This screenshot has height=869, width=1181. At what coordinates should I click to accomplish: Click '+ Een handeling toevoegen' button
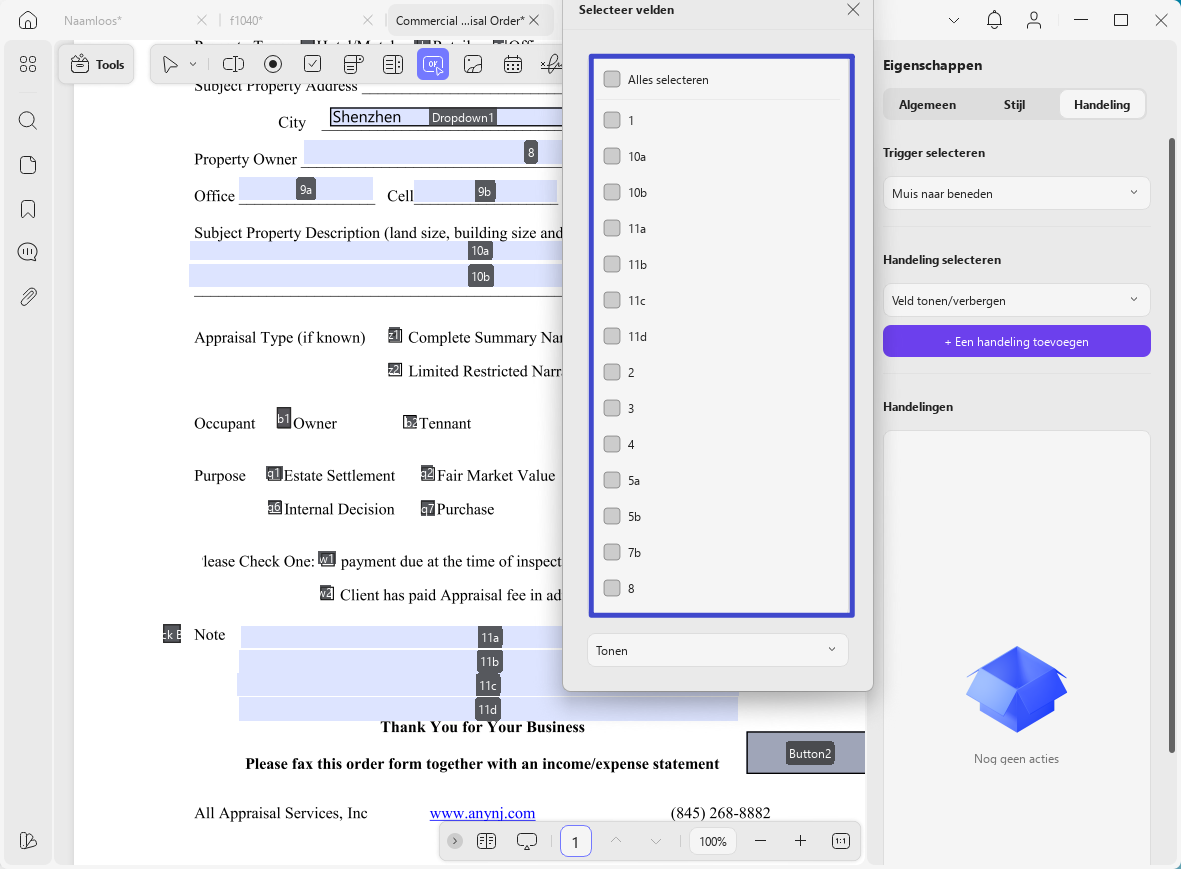click(x=1016, y=341)
